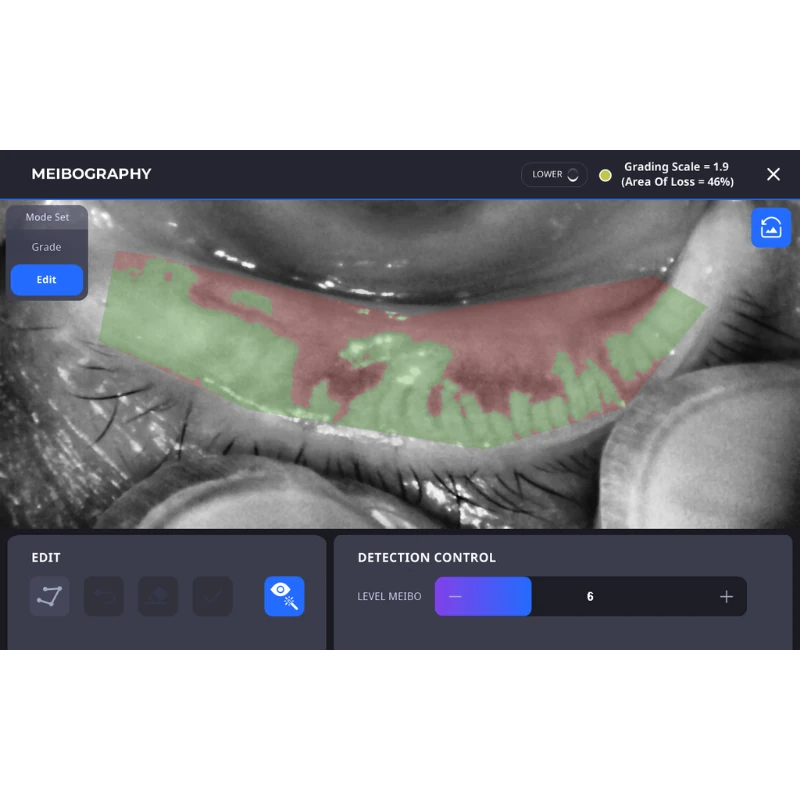Click the Area Of Loss percentage text

pos(679,182)
